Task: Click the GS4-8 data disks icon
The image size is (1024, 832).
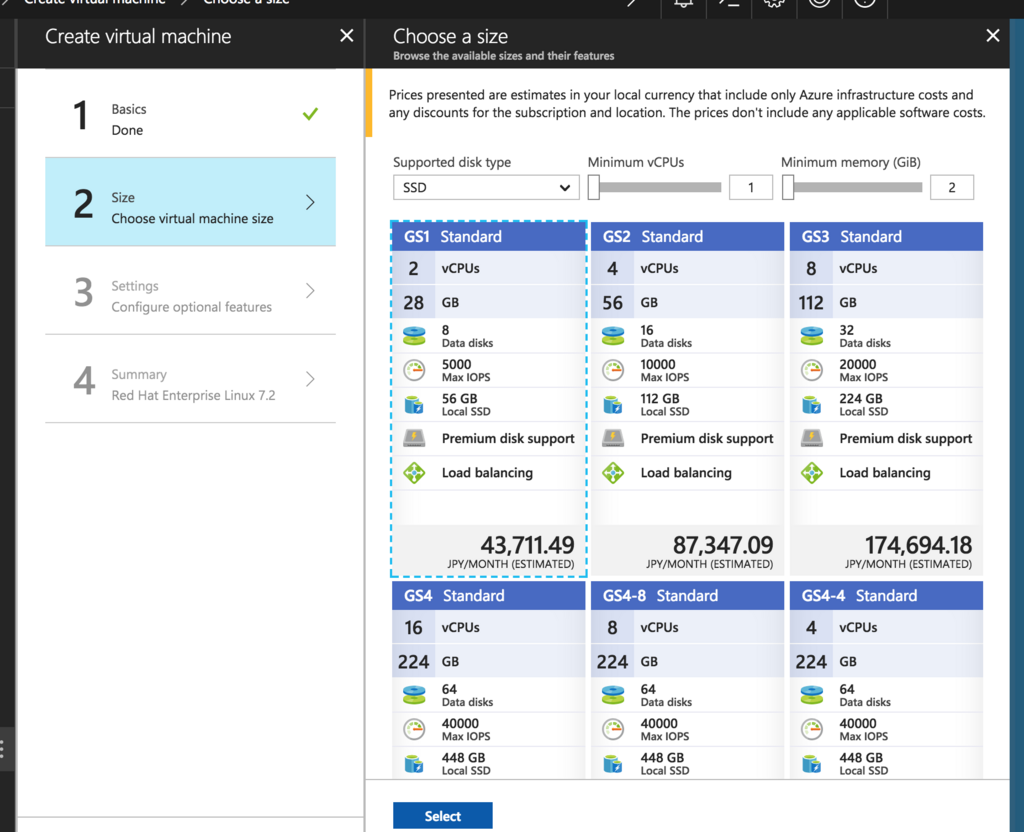Action: pos(613,695)
